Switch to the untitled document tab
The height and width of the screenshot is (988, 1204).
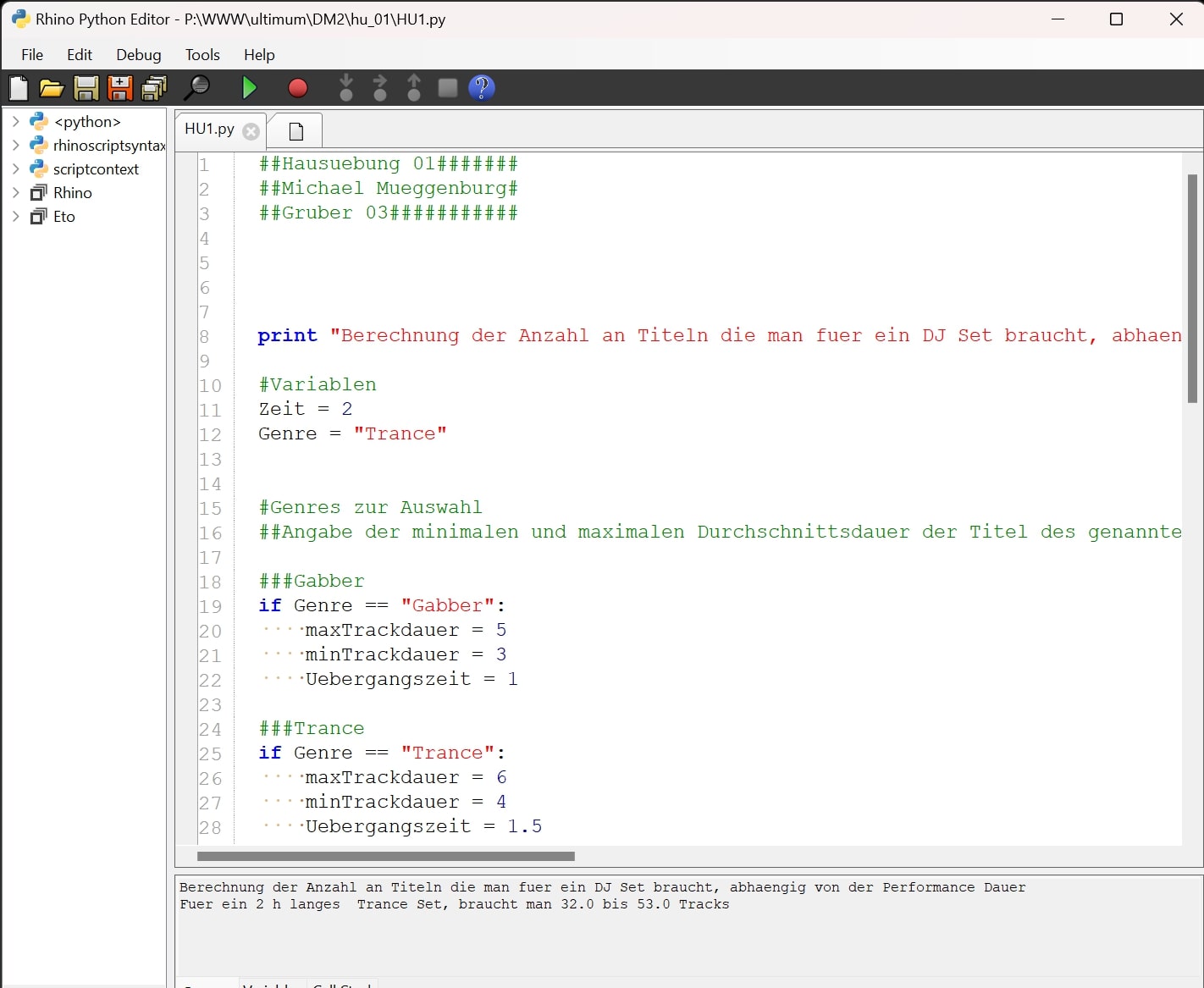click(x=294, y=130)
